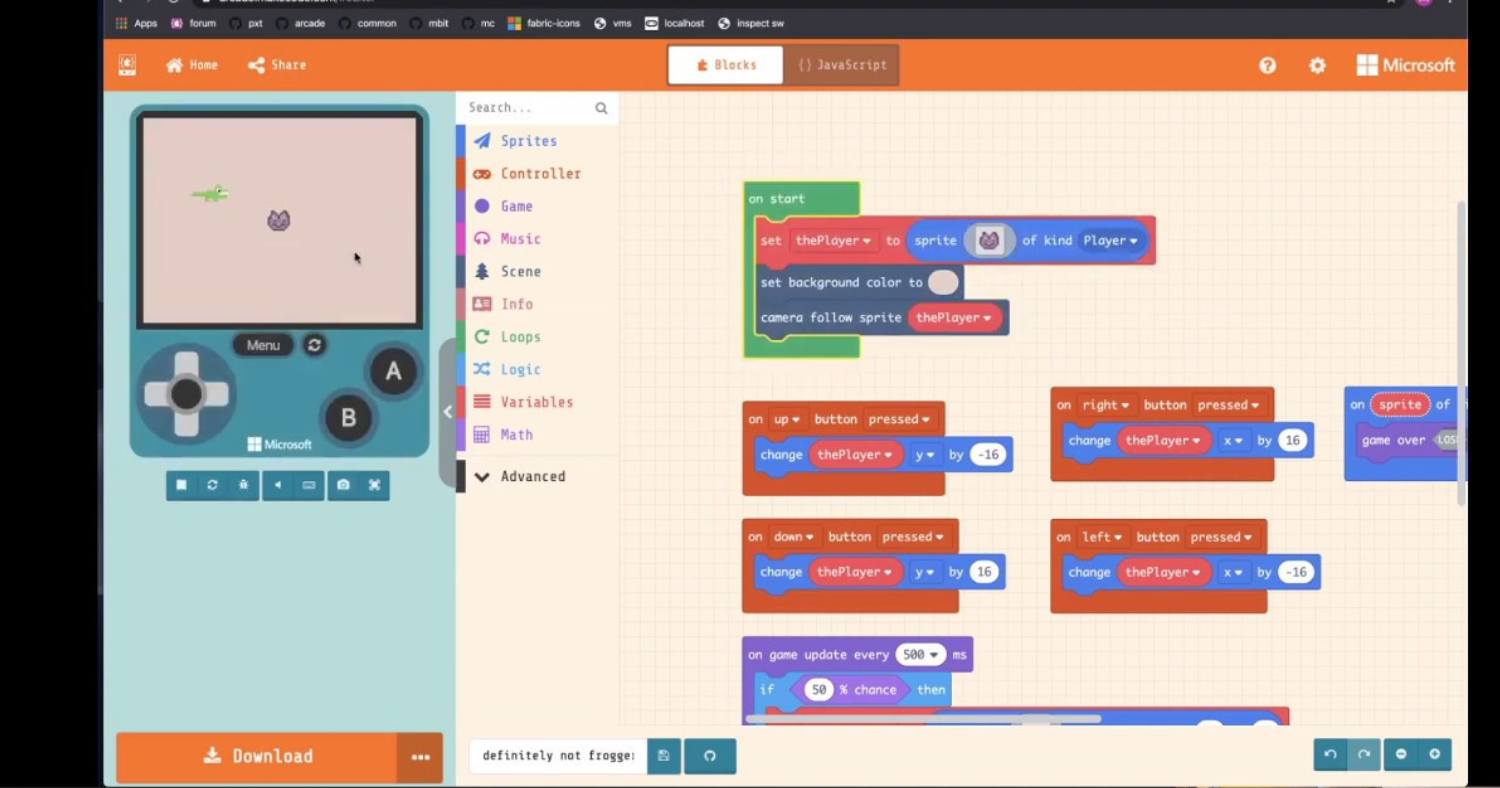Open the 'left' button dropdown
The image size is (1500, 788).
1102,537
